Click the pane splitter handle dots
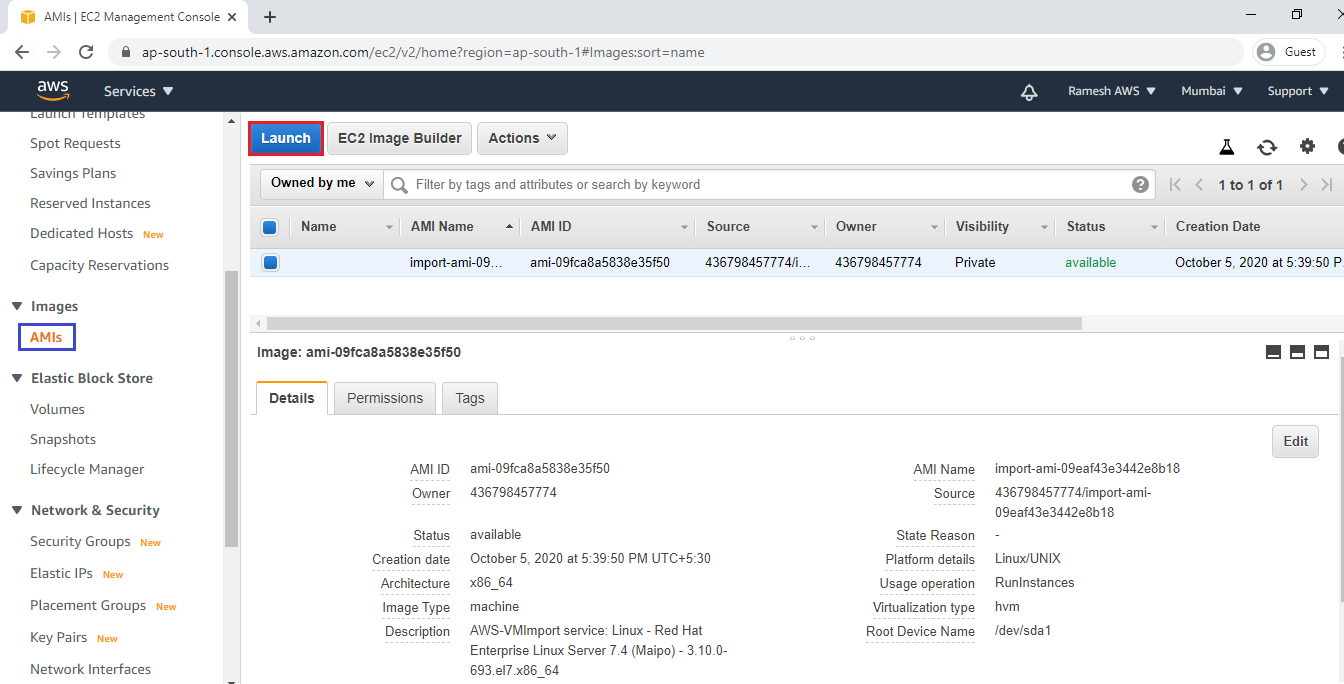Viewport: 1344px width, 684px height. point(802,338)
